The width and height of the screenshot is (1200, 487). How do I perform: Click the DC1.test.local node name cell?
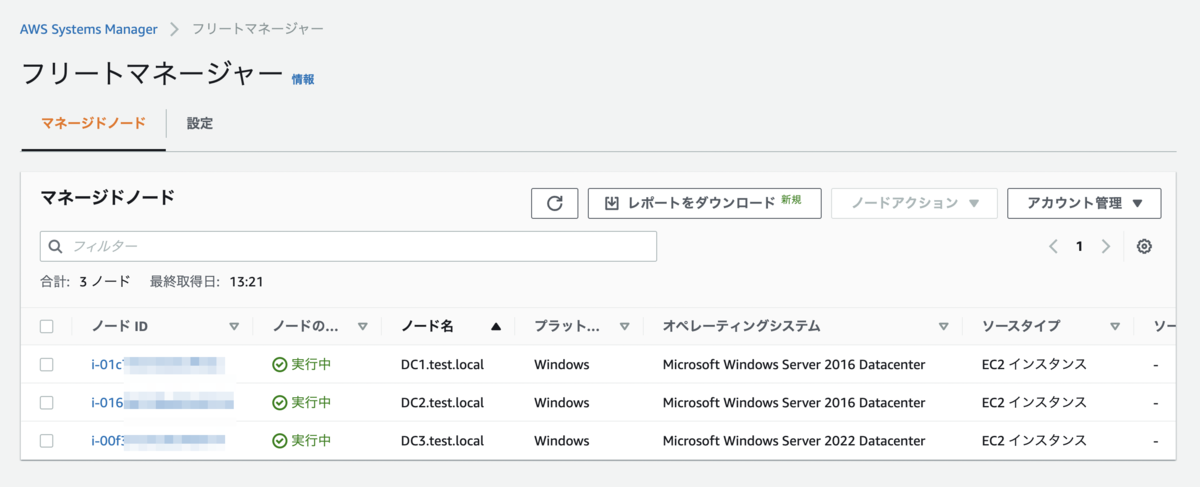click(442, 364)
